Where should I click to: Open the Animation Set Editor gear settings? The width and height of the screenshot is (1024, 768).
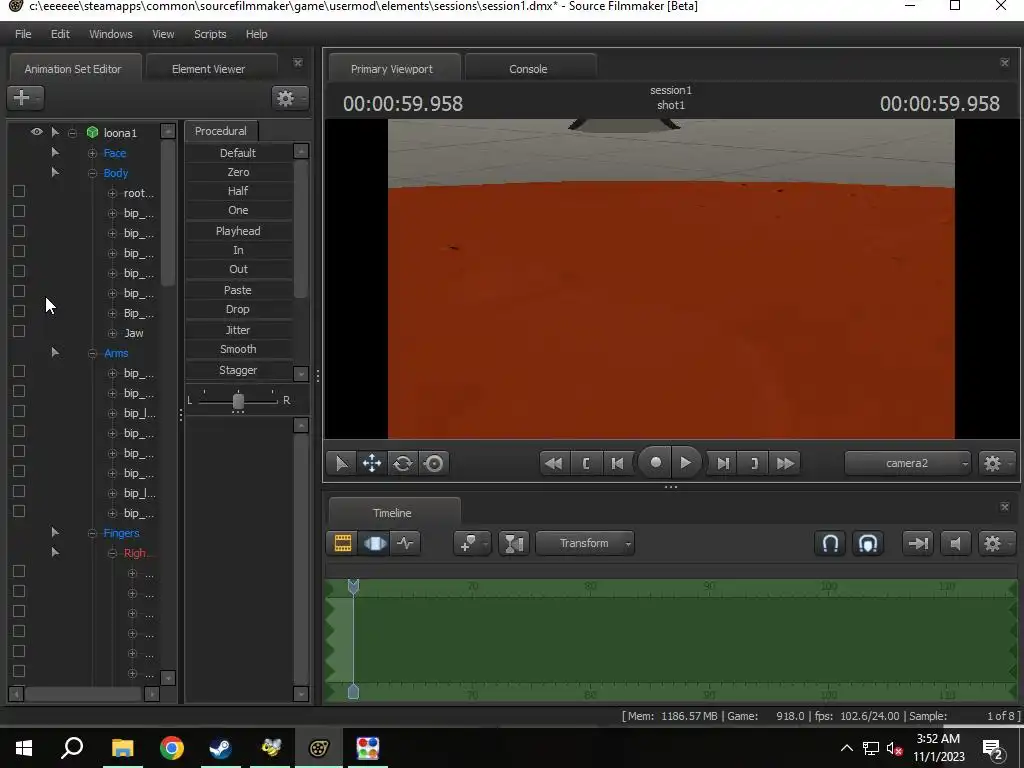289,98
